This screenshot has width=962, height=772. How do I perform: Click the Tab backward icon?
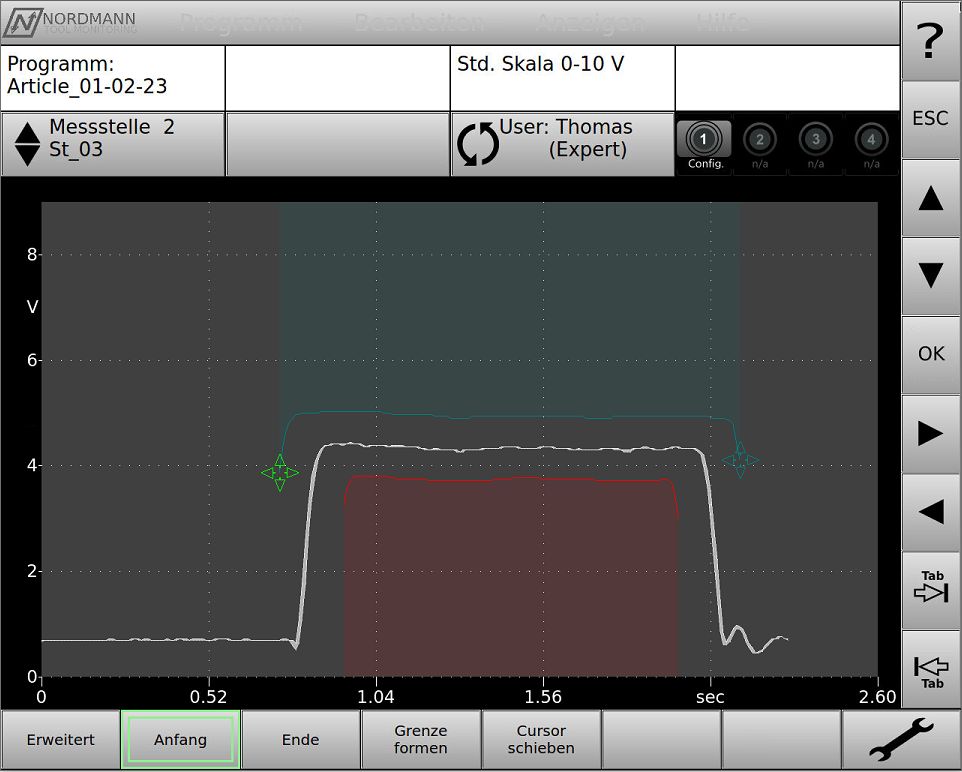point(930,668)
